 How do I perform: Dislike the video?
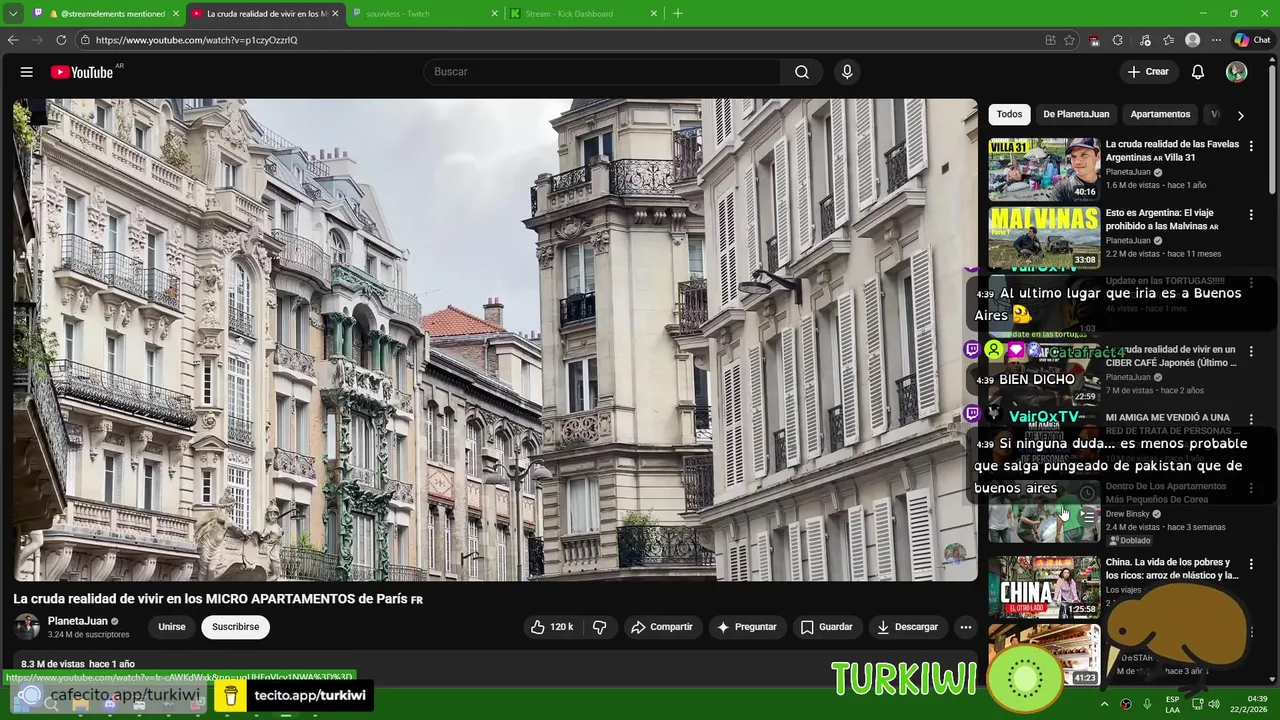point(600,627)
